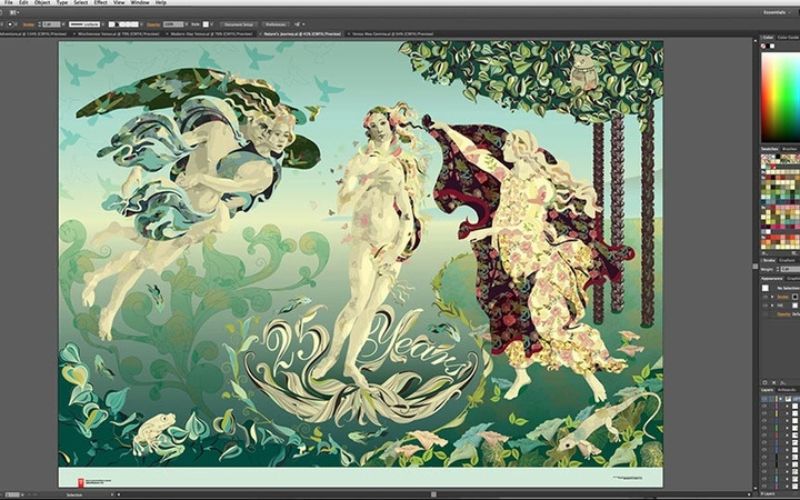Open the File menu
Viewport: 800px width, 500px height.
[x=8, y=3]
